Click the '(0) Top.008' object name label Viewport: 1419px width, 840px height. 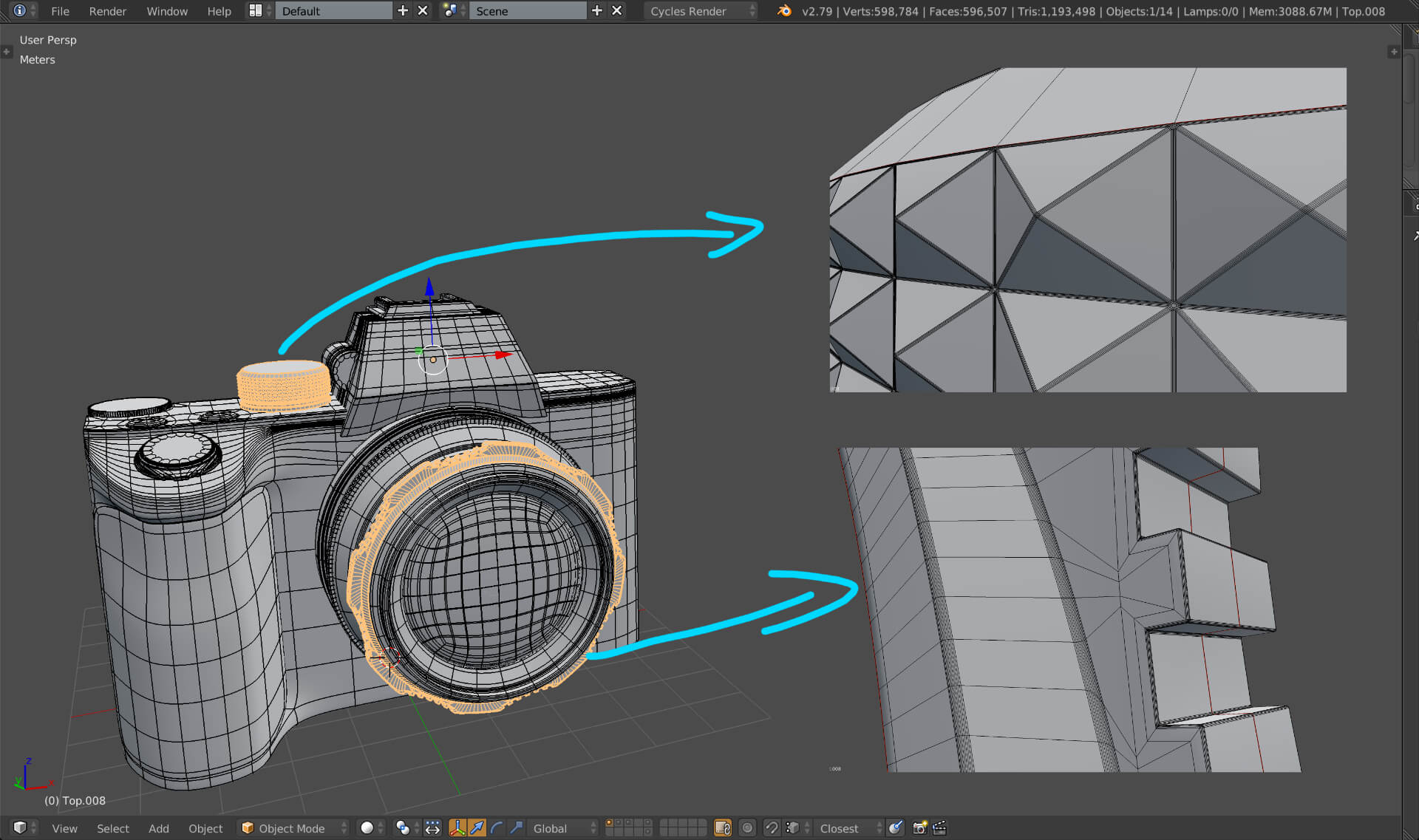75,801
